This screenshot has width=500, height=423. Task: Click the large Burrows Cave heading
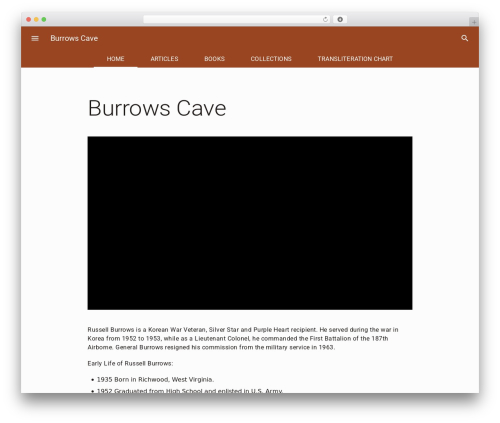(x=157, y=108)
